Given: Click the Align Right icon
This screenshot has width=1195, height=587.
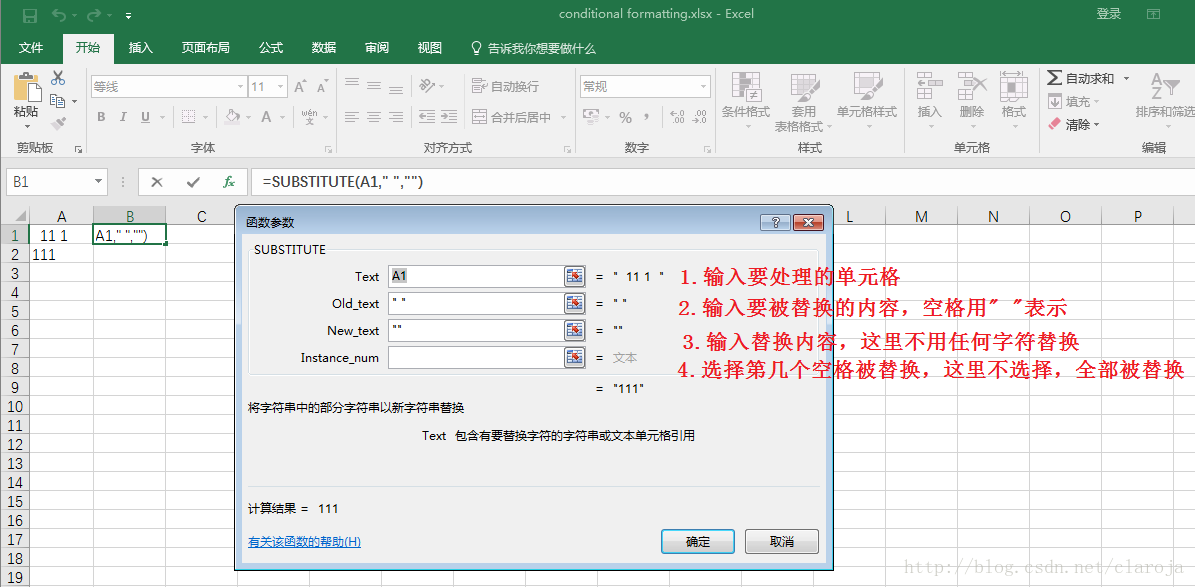Looking at the screenshot, I should [396, 117].
